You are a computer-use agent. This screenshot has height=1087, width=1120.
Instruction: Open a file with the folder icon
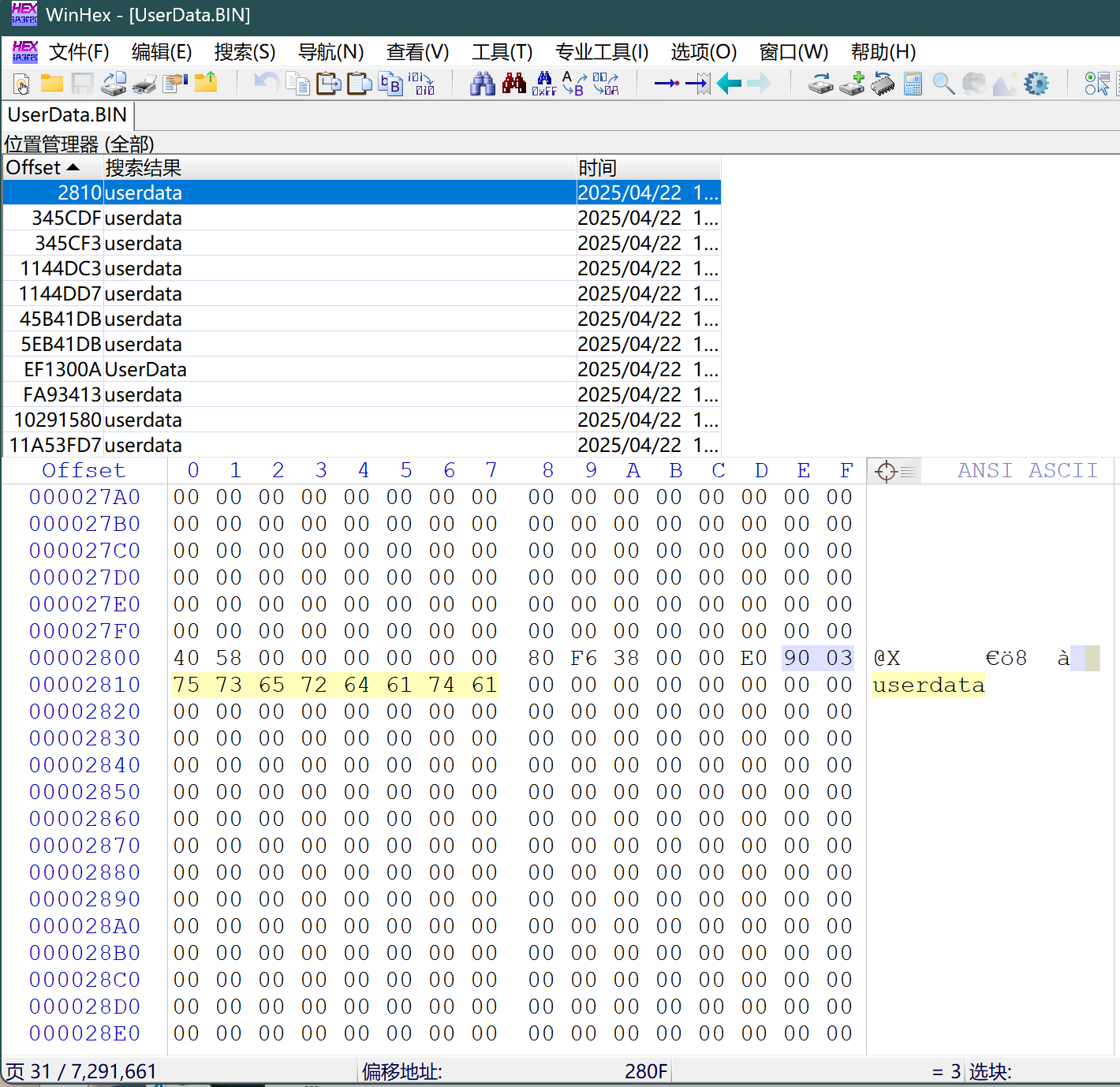coord(52,84)
